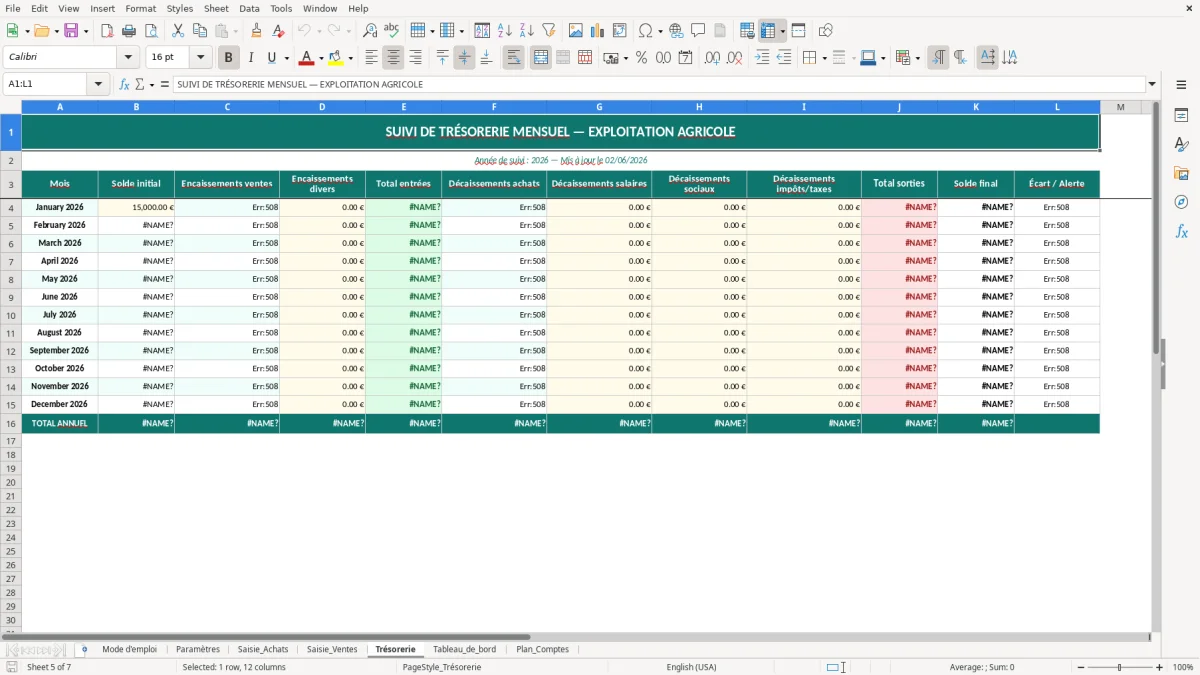Open the Sidebar Properties panel icon
This screenshot has height=675, width=1200.
[x=1181, y=115]
